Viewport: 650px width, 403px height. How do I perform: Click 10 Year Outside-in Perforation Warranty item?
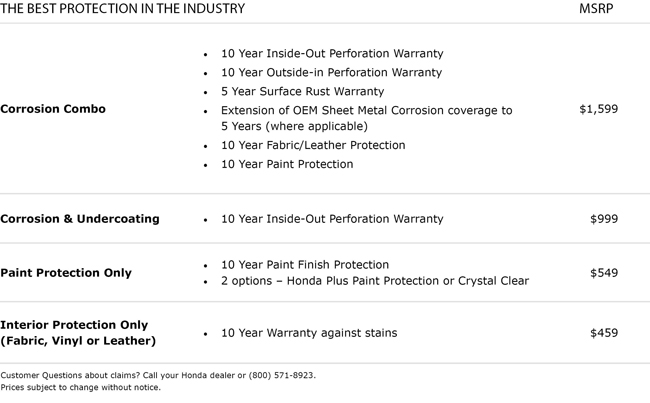pos(331,73)
